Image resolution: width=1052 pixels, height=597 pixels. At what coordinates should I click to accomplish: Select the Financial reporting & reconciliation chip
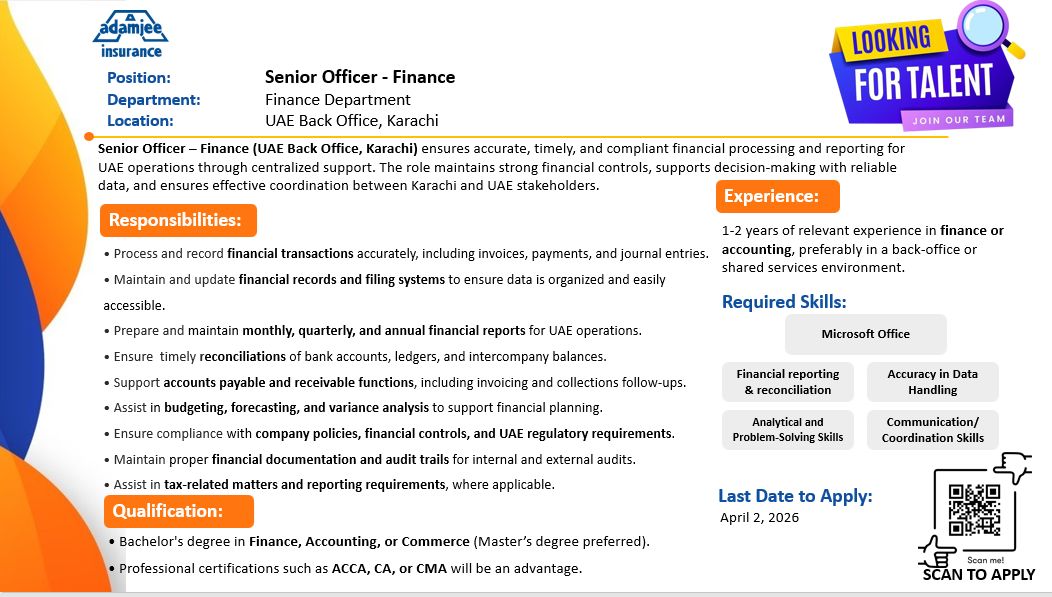click(788, 382)
